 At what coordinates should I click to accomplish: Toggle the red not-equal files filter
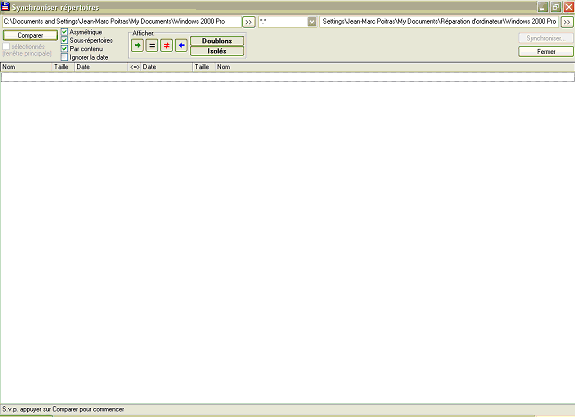click(166, 45)
